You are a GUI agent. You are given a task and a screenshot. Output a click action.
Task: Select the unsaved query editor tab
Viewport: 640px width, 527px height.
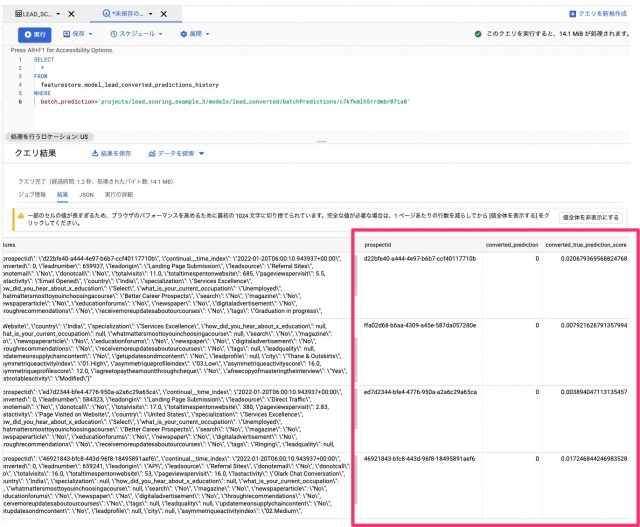click(x=123, y=14)
